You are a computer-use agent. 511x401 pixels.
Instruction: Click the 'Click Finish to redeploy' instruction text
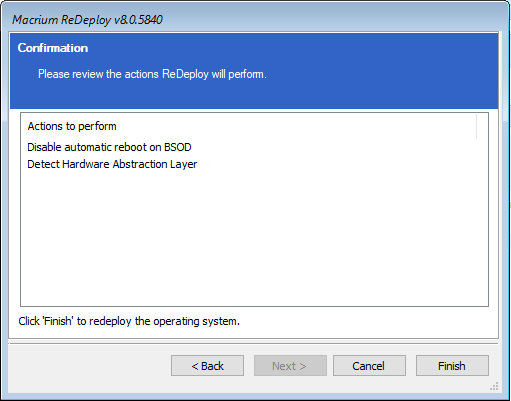click(x=129, y=321)
